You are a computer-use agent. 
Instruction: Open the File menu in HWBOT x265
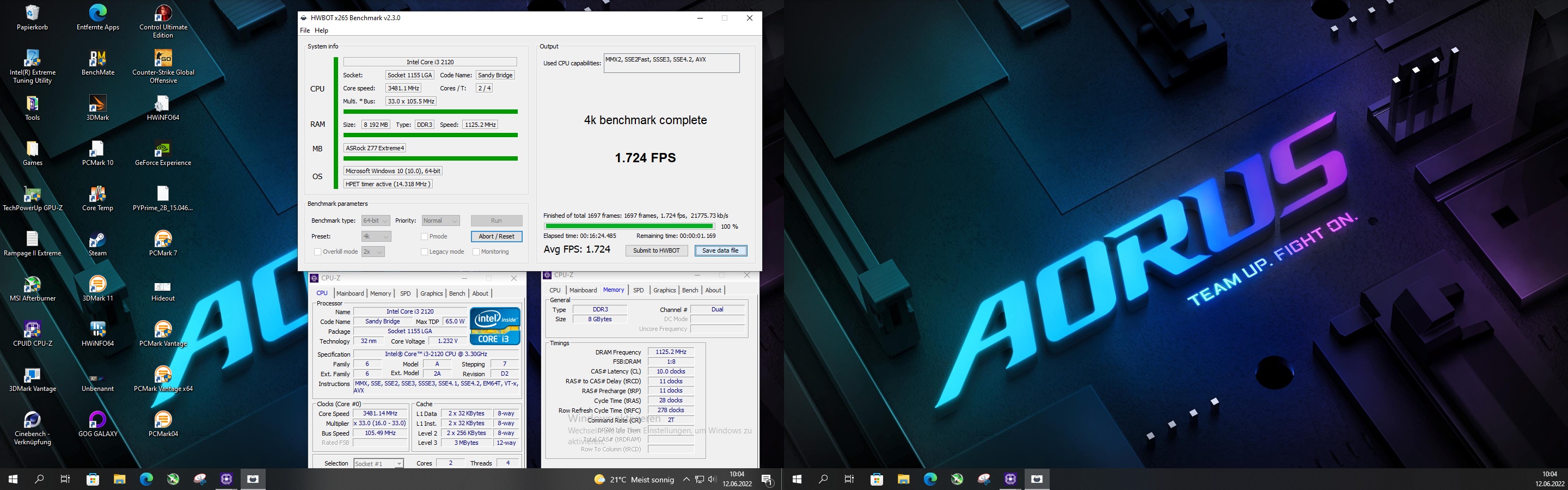[305, 30]
